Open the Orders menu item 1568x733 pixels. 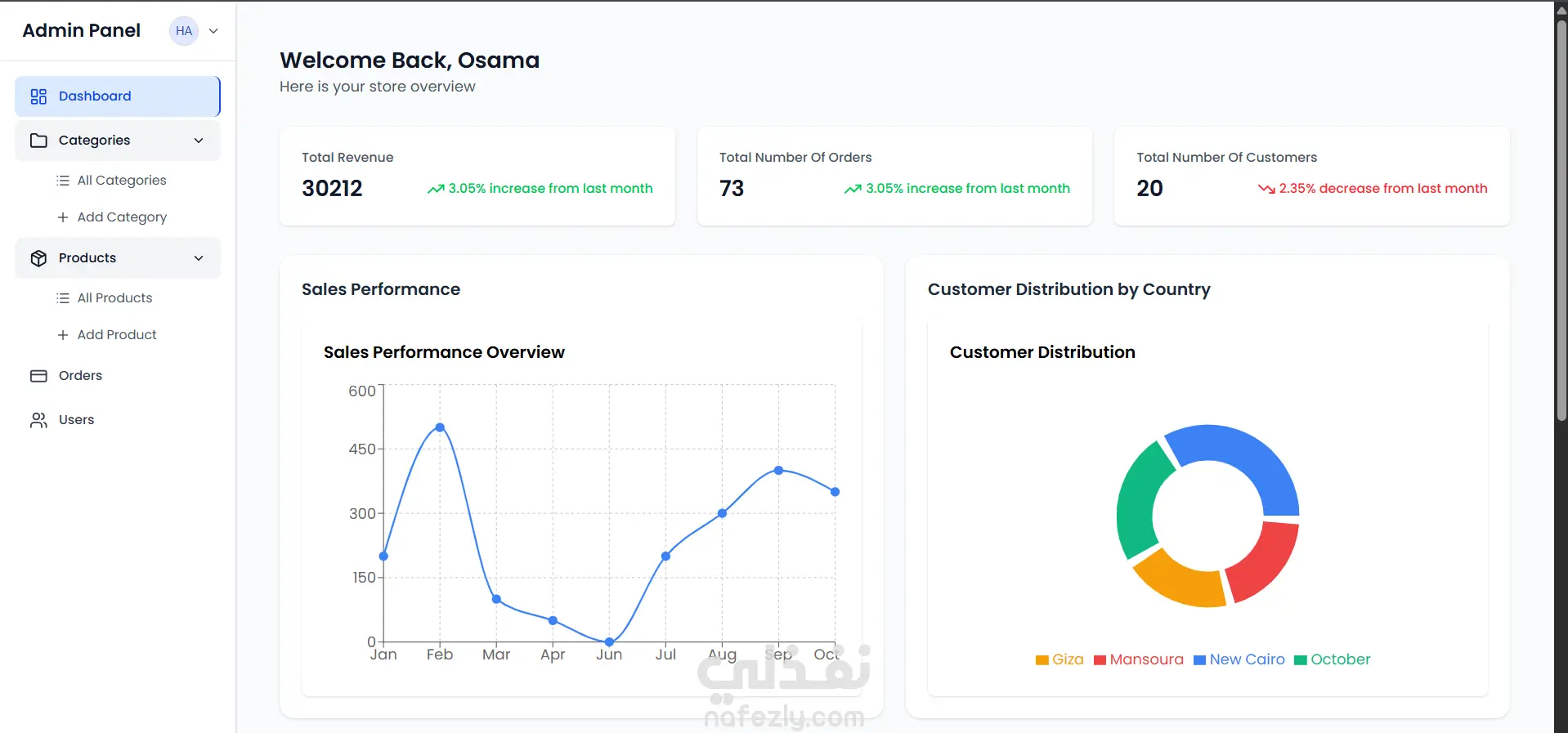tap(80, 376)
